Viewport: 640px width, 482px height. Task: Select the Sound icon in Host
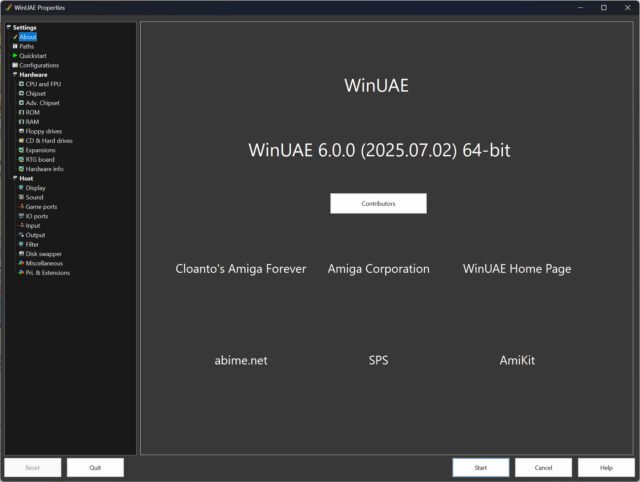click(x=22, y=197)
